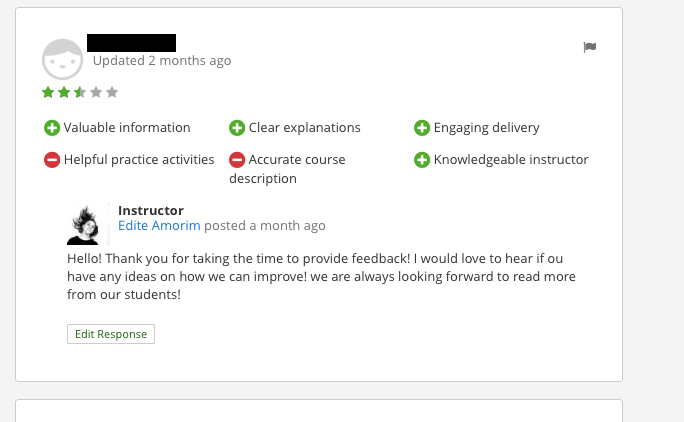Click the half-filled third rating star
This screenshot has height=422, width=684.
(x=80, y=93)
